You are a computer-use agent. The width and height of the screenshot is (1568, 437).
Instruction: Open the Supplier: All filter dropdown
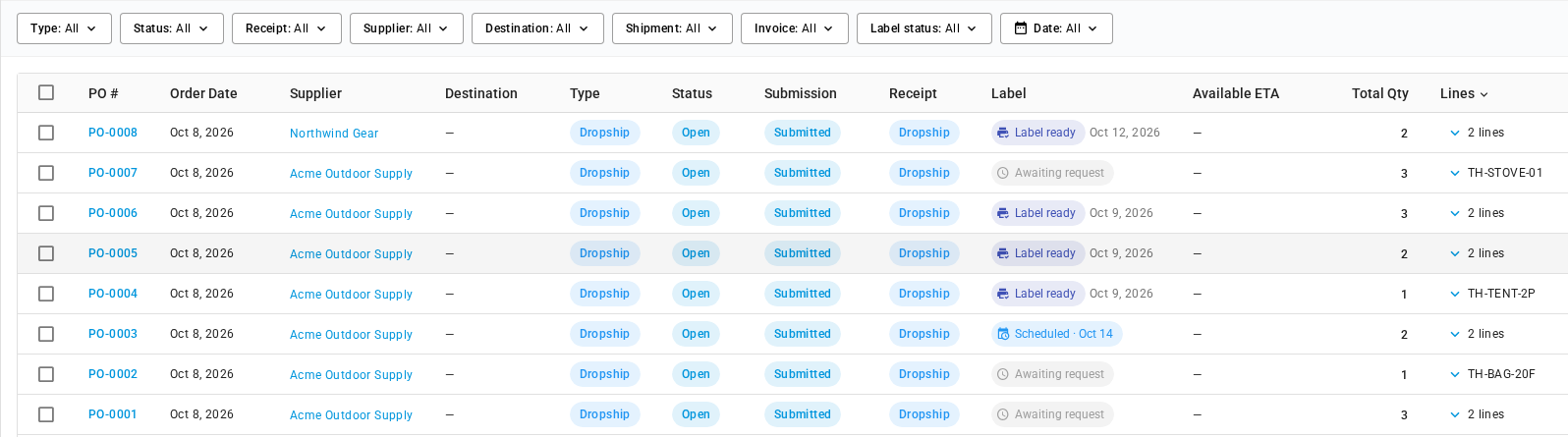tap(407, 28)
